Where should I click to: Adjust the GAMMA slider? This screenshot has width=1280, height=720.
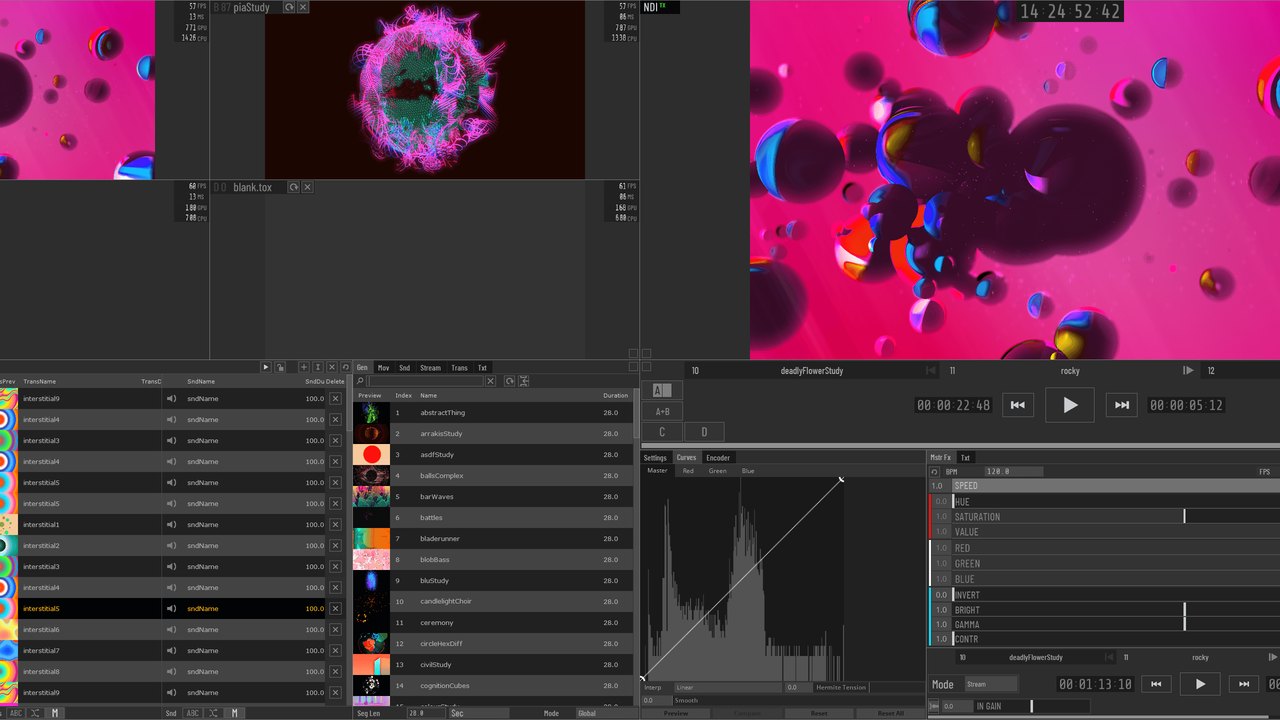pyautogui.click(x=1116, y=624)
